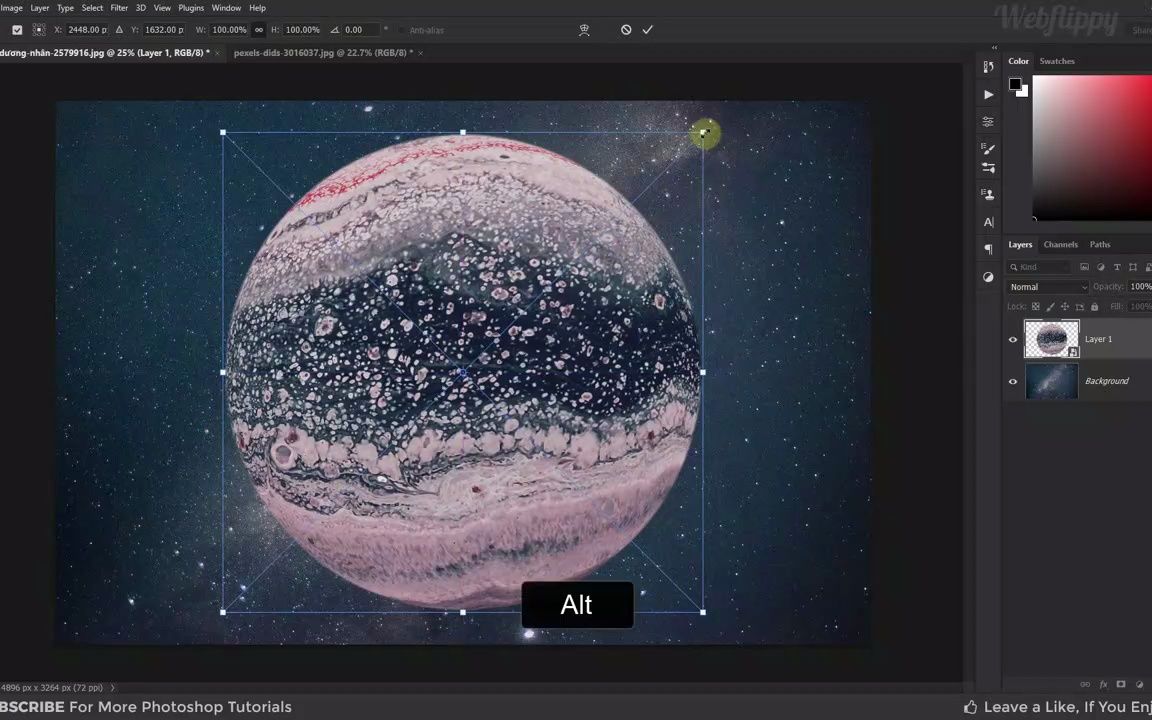The height and width of the screenshot is (720, 1152).
Task: Open the Brush Settings panel icon
Action: [x=988, y=168]
